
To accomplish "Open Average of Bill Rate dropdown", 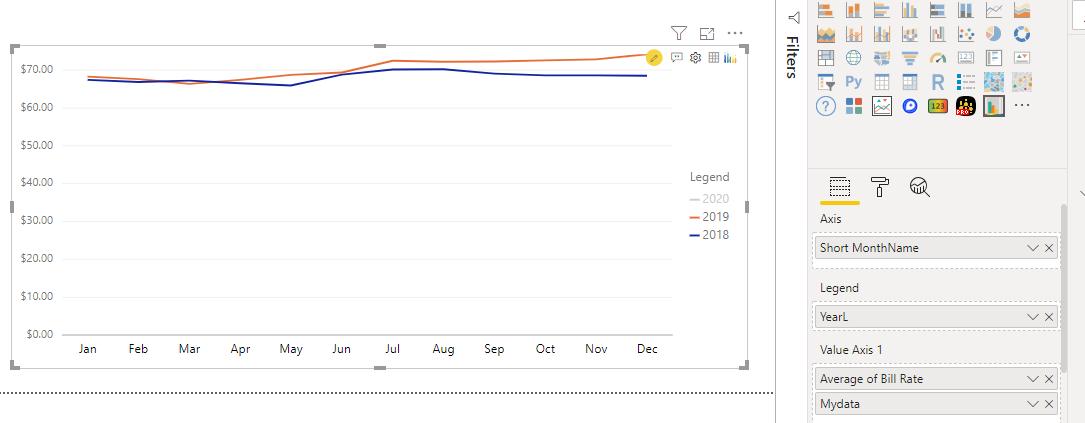I will tap(1033, 379).
